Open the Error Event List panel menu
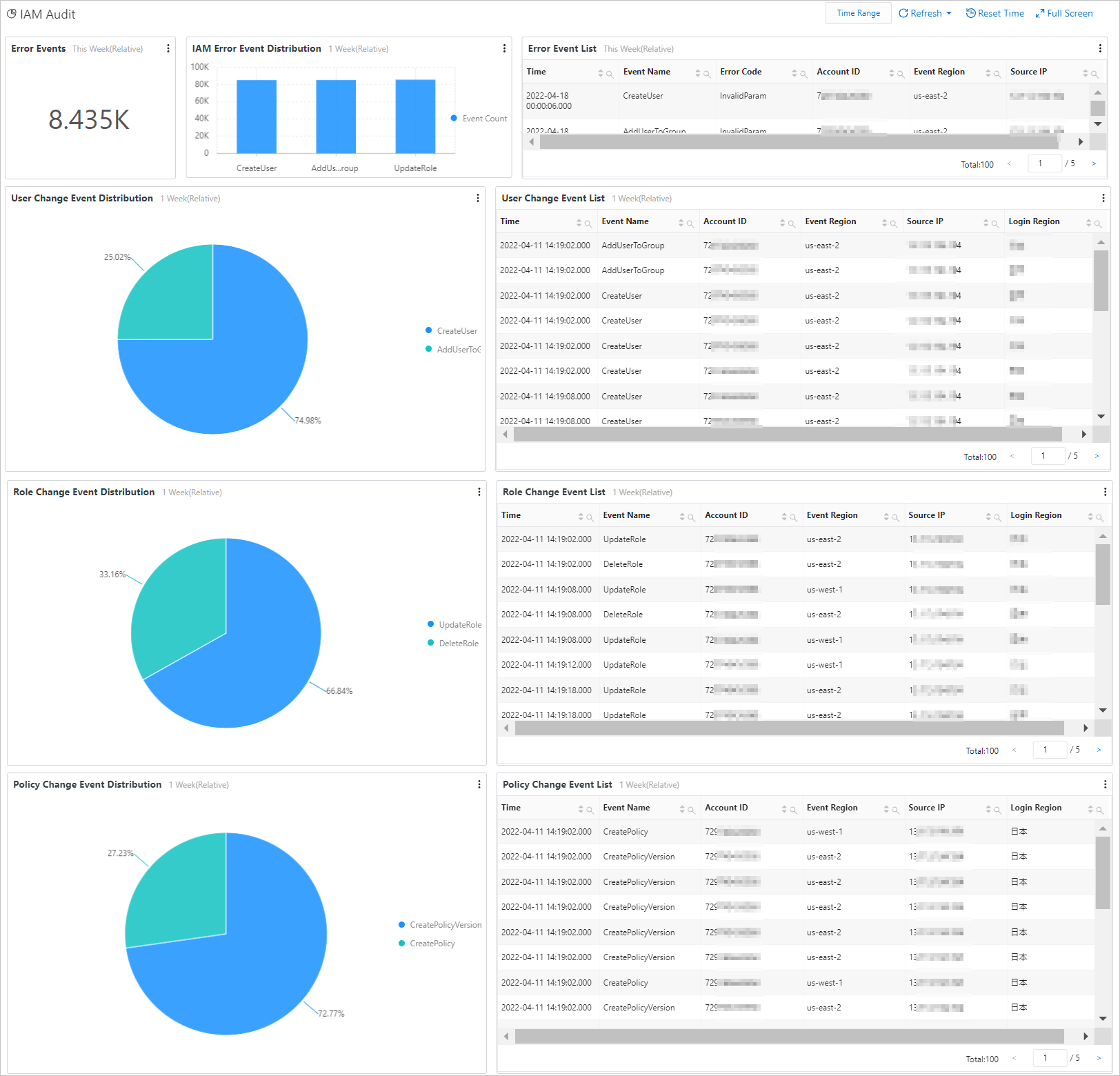 click(x=1099, y=48)
